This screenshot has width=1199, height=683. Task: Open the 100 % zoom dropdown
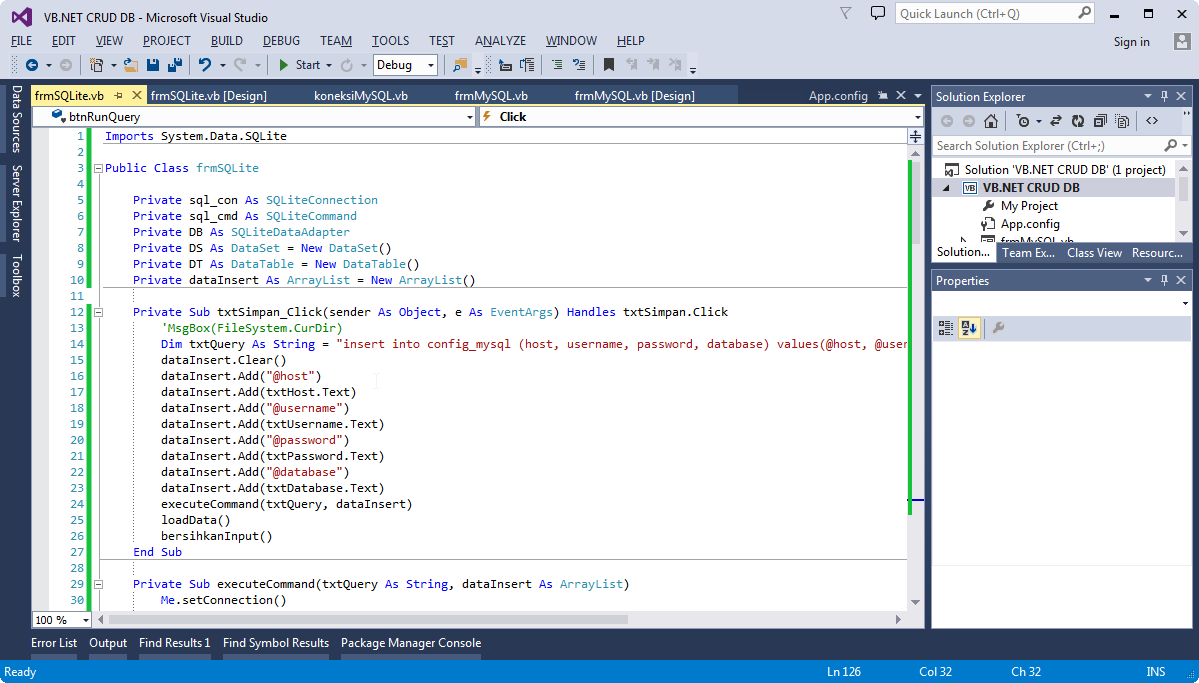point(85,620)
